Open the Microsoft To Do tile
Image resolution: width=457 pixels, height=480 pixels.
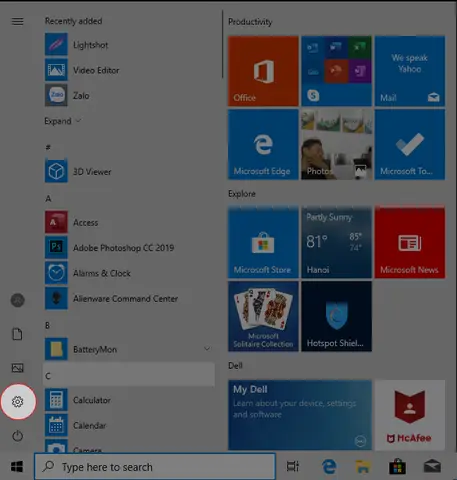tap(410, 145)
